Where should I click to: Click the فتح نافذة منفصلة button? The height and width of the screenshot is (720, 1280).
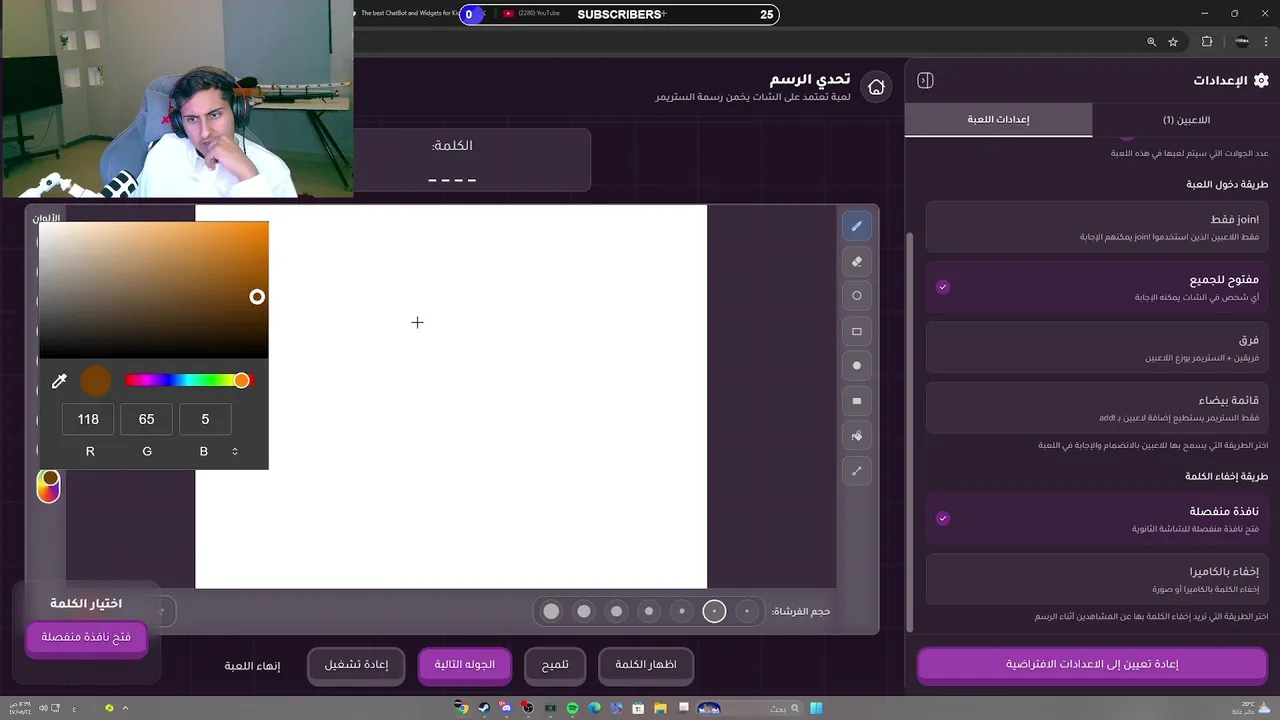point(86,637)
